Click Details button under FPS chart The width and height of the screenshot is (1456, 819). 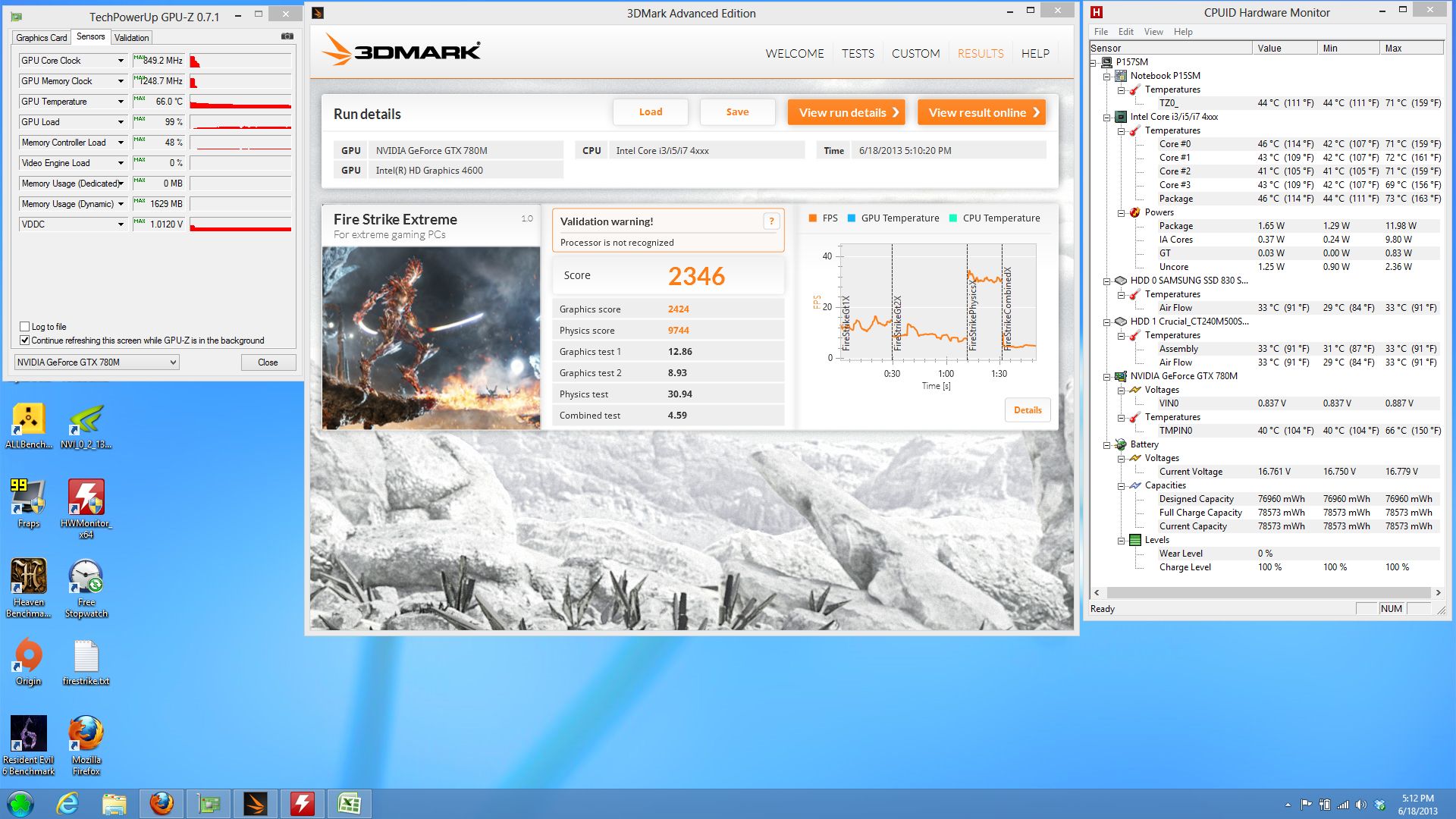[1028, 410]
